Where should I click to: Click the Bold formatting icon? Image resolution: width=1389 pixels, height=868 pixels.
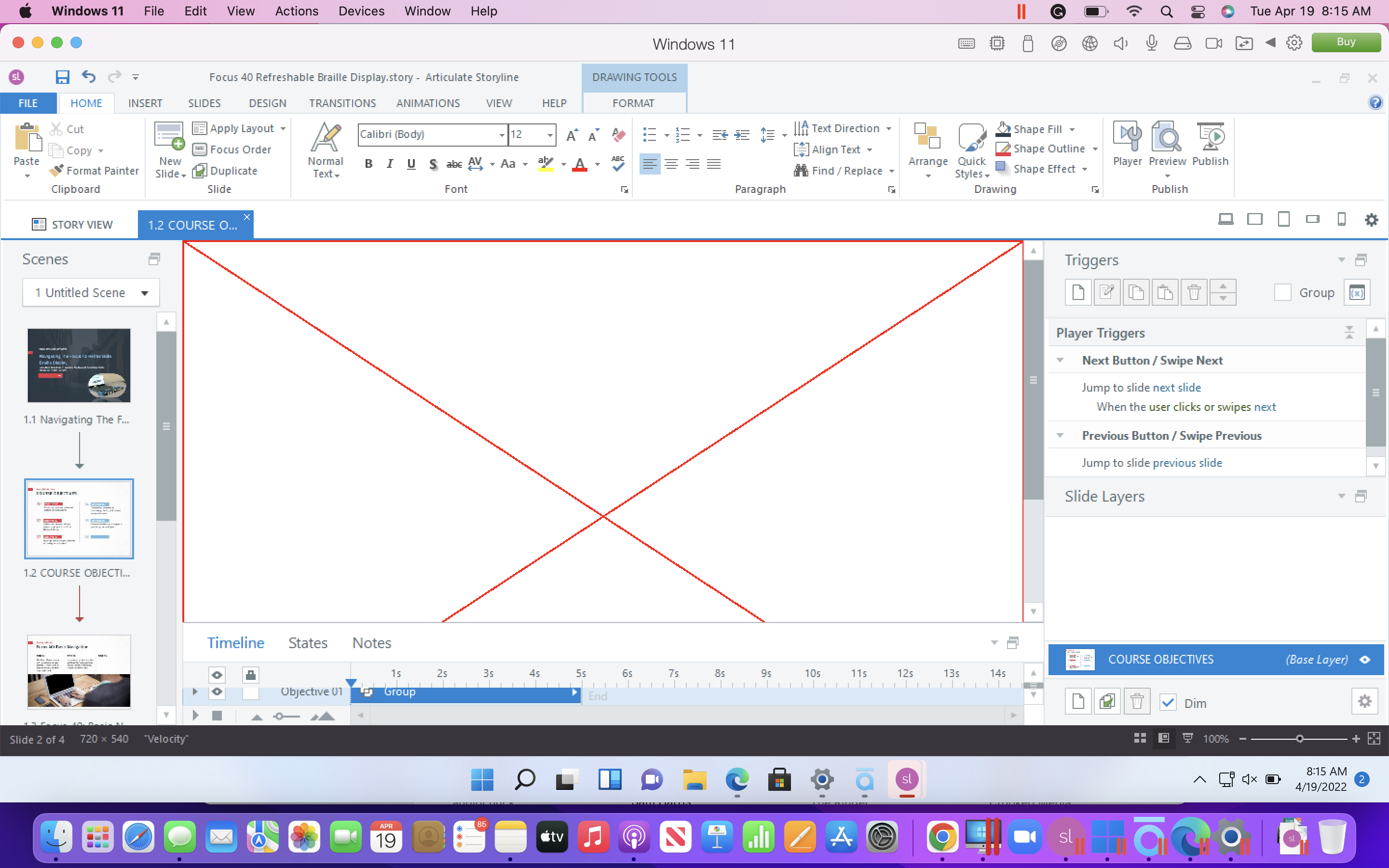[x=368, y=164]
